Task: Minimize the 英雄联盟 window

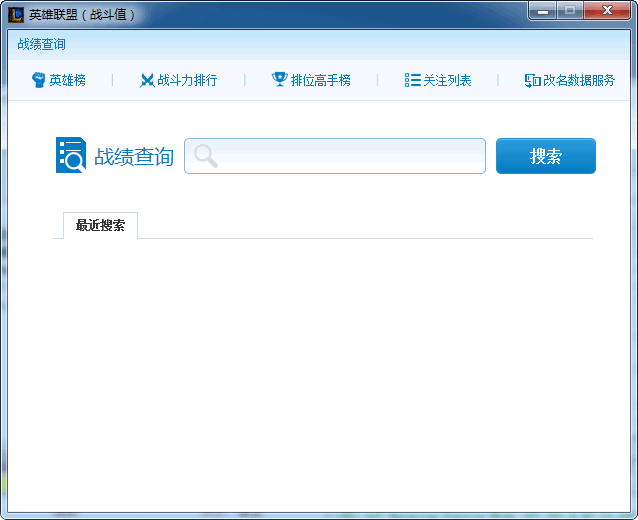Action: [x=543, y=11]
